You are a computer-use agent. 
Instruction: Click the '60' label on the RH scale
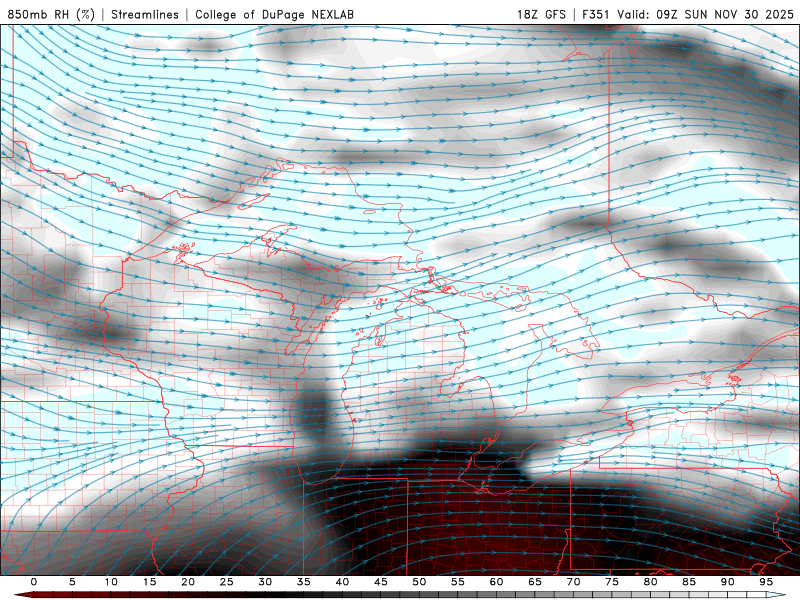496,582
